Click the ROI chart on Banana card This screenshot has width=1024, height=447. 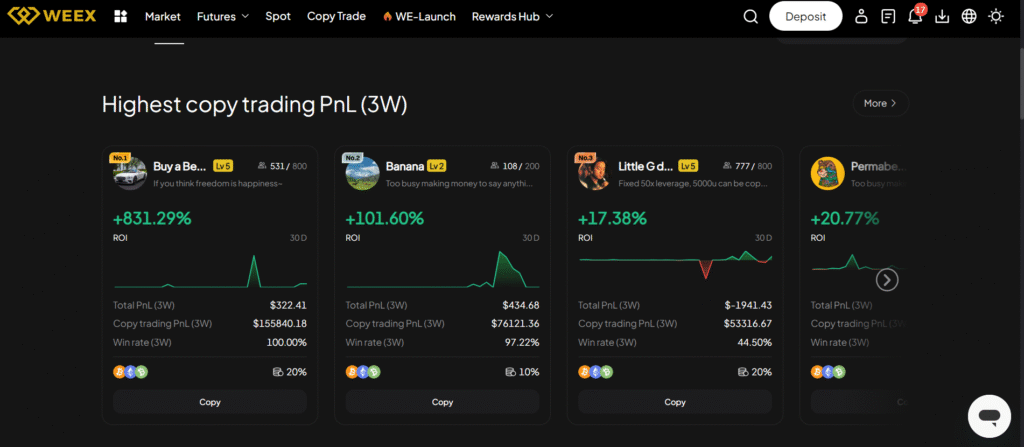442,269
